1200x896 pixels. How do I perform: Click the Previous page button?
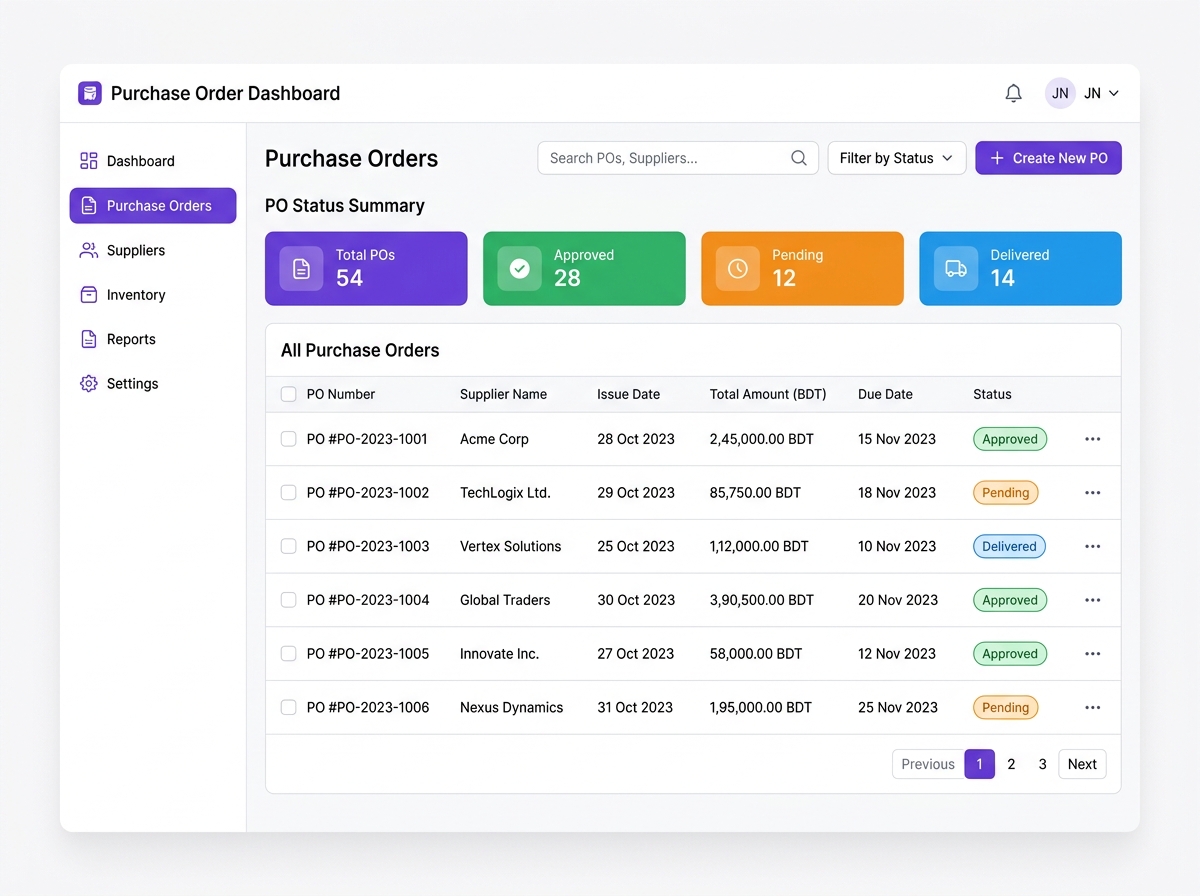[928, 764]
